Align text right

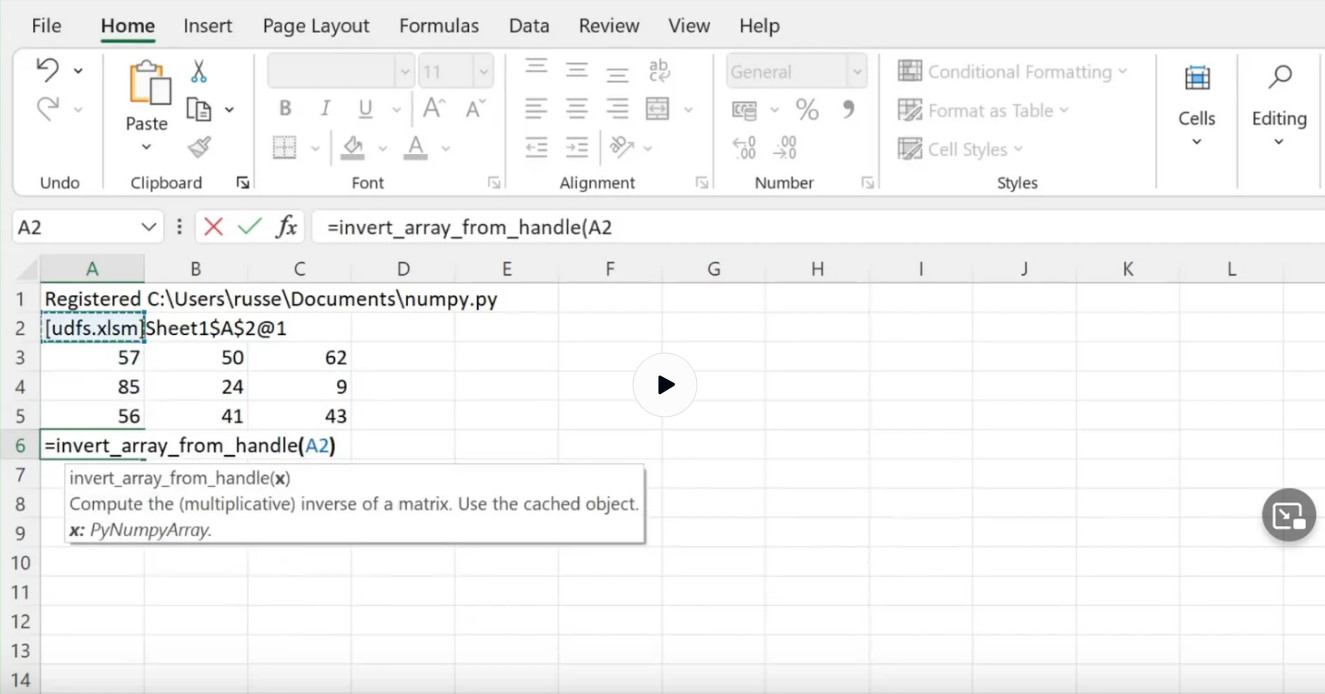[x=617, y=108]
